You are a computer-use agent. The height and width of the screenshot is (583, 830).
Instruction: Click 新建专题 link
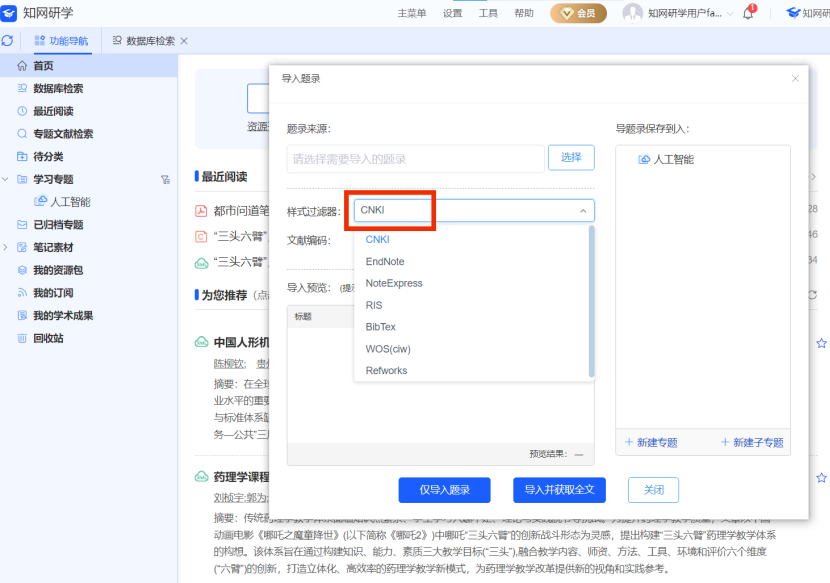(x=651, y=442)
